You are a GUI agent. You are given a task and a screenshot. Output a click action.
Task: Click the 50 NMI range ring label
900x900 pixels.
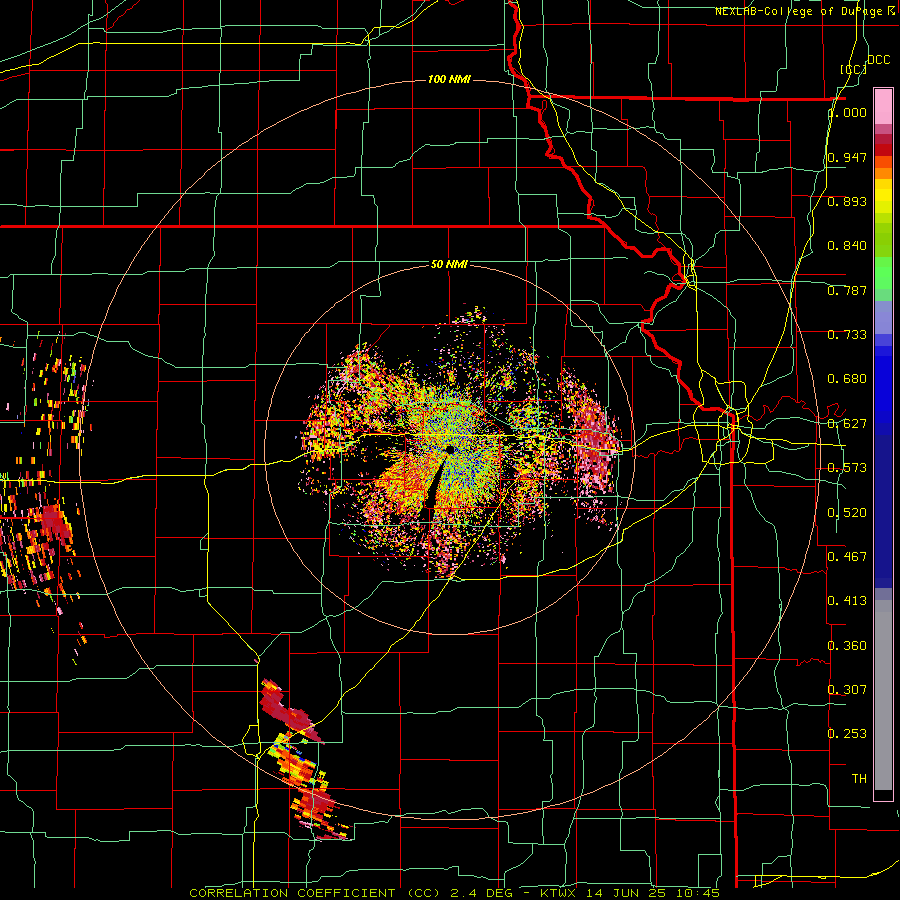point(449,264)
